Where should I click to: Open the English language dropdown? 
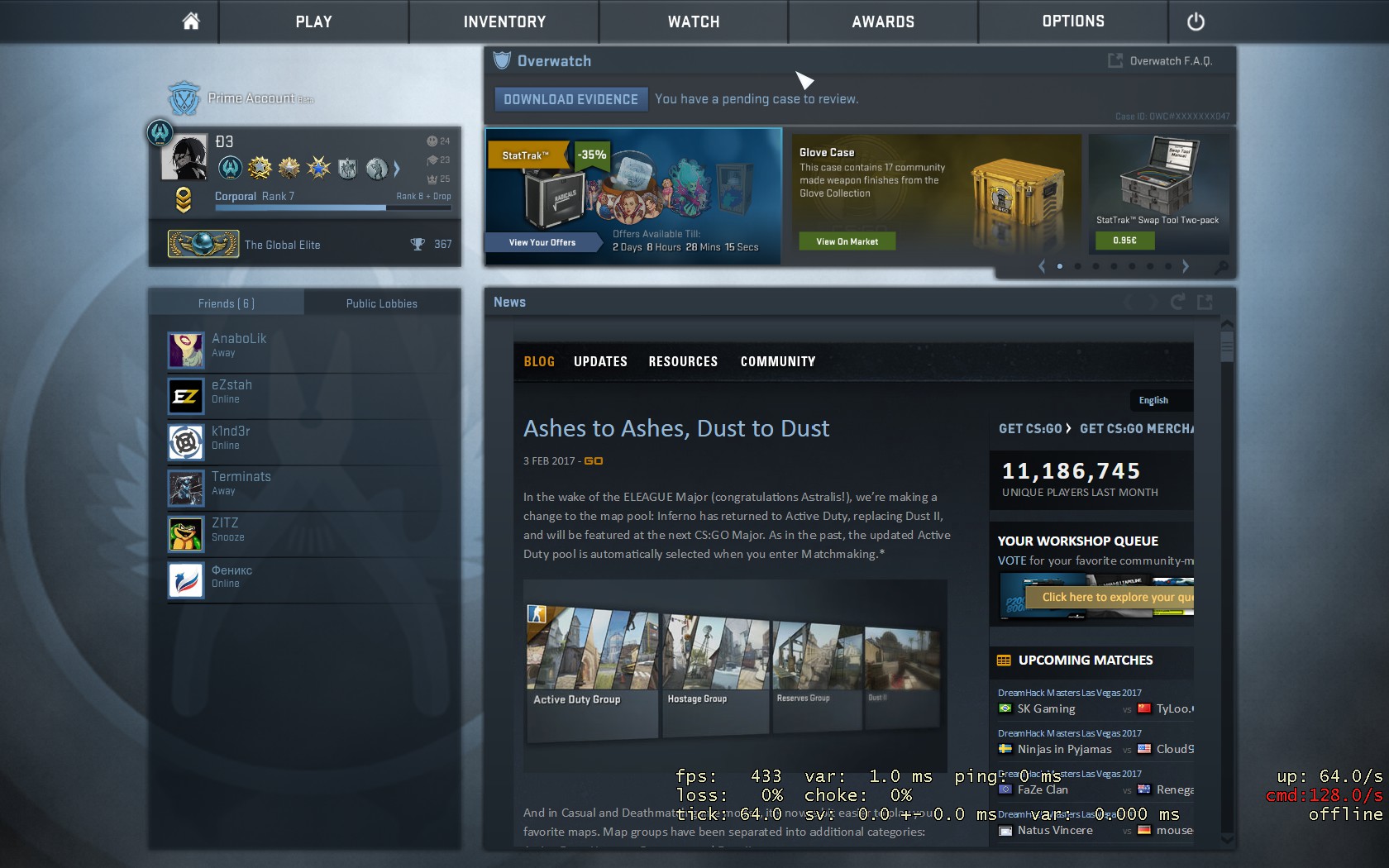pos(1161,400)
